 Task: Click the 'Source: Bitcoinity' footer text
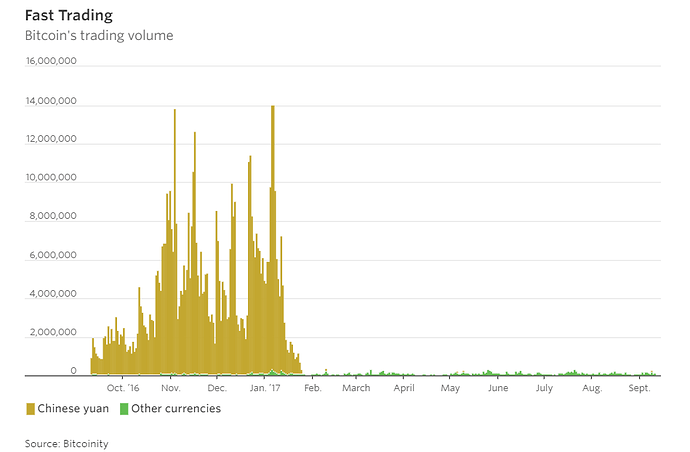coord(66,444)
